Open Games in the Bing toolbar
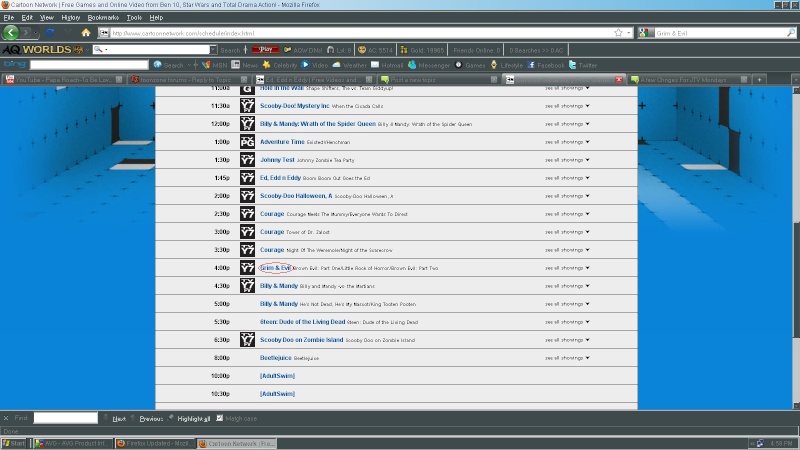Screen dimensions: 800x450 click(470, 65)
